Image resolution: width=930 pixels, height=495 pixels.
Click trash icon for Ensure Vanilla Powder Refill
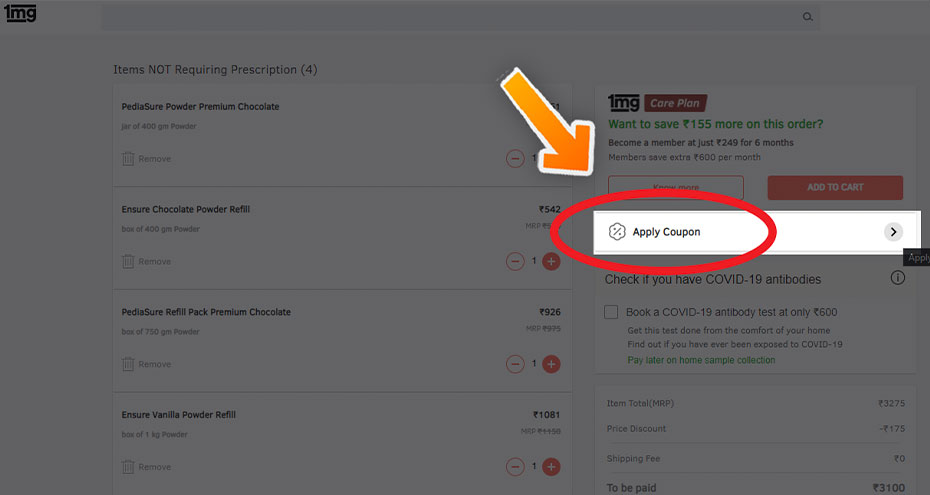[x=128, y=467]
